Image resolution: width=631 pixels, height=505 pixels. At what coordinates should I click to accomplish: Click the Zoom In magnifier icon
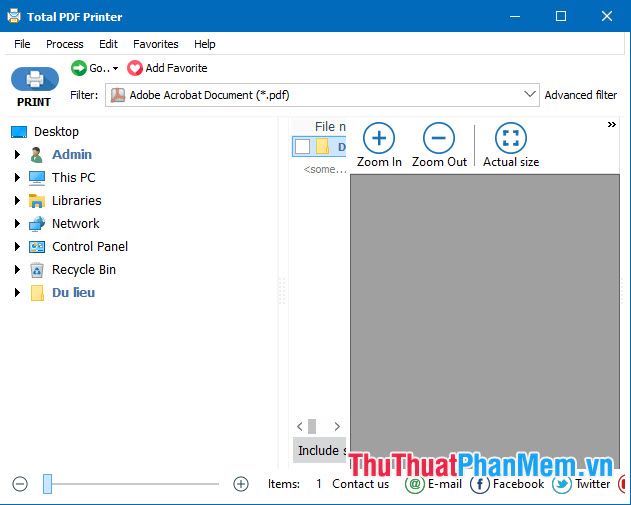[x=379, y=138]
